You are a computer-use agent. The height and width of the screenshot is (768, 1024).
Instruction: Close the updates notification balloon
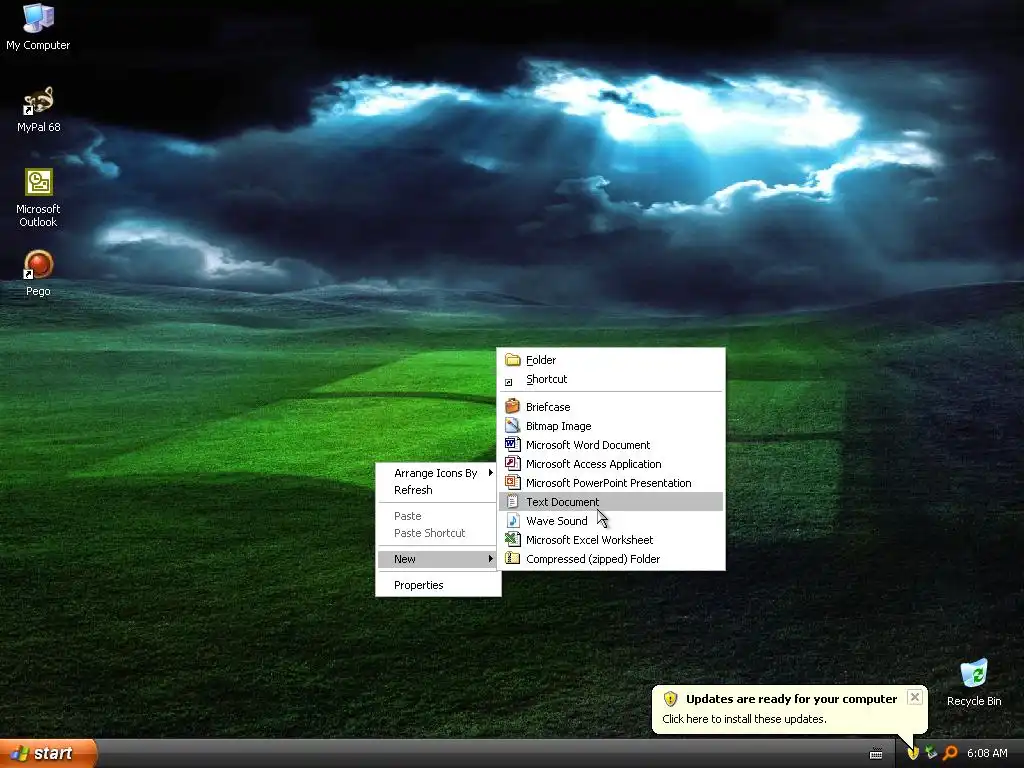click(x=915, y=697)
